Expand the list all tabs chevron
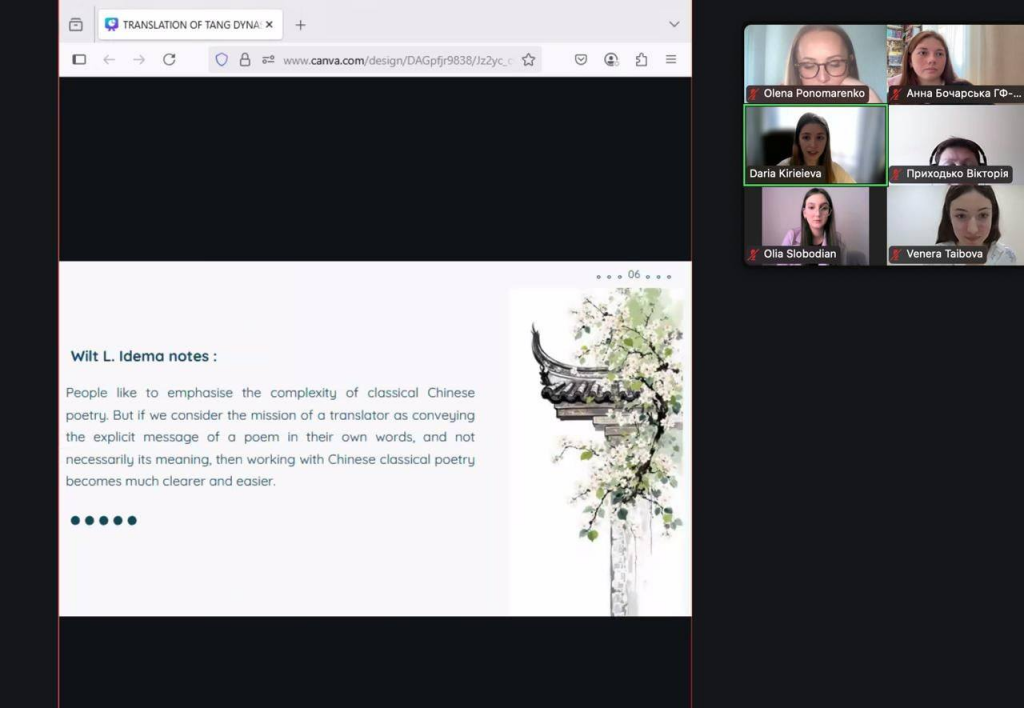The image size is (1024, 708). (674, 25)
